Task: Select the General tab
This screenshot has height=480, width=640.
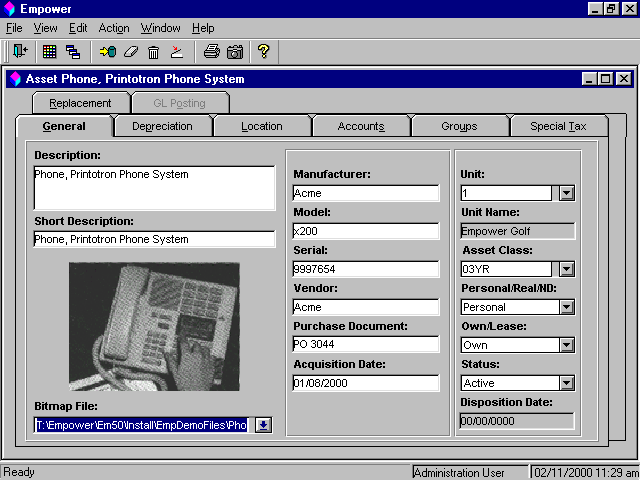Action: point(64,126)
